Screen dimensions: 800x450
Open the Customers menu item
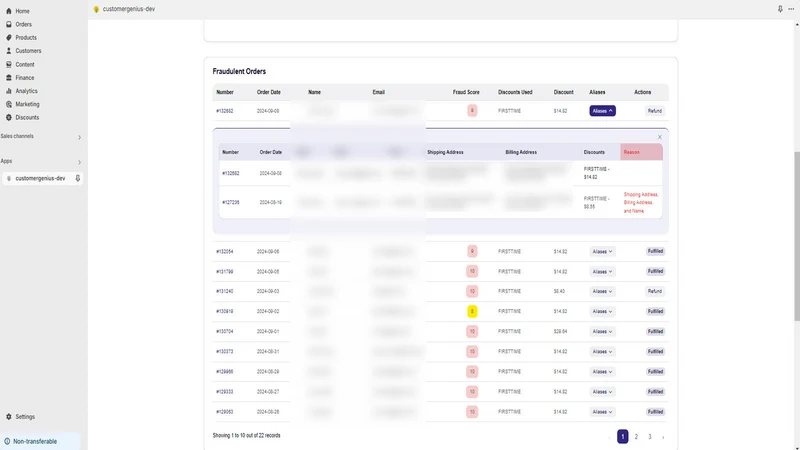(x=28, y=51)
